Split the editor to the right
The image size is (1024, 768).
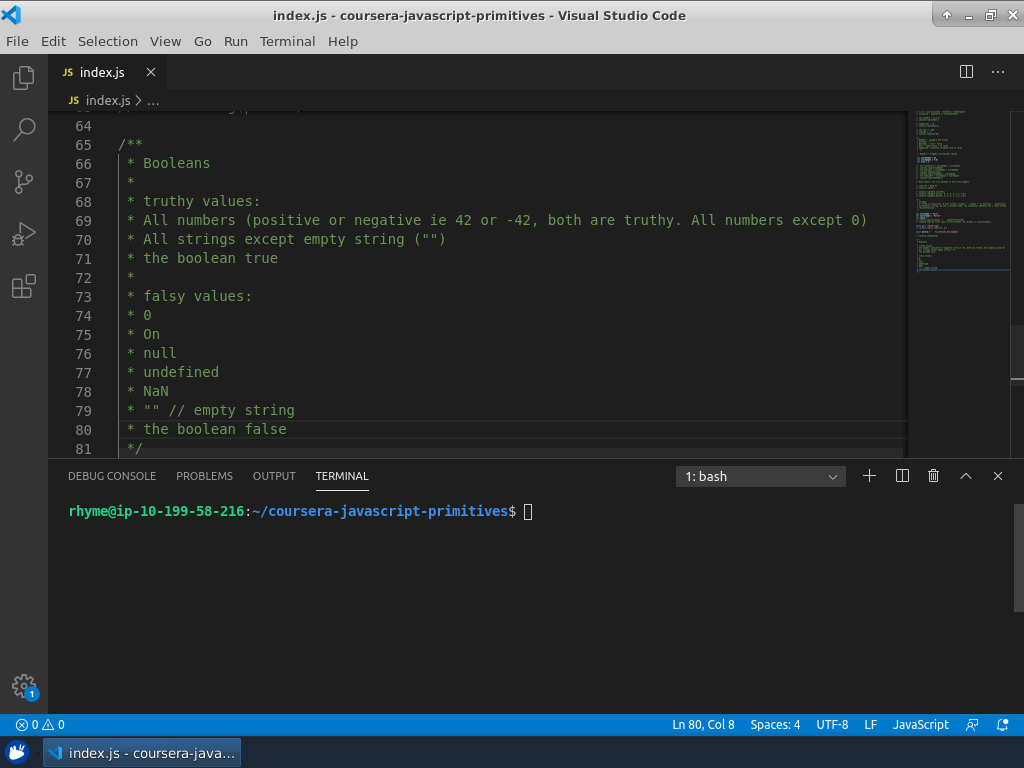pyautogui.click(x=966, y=72)
